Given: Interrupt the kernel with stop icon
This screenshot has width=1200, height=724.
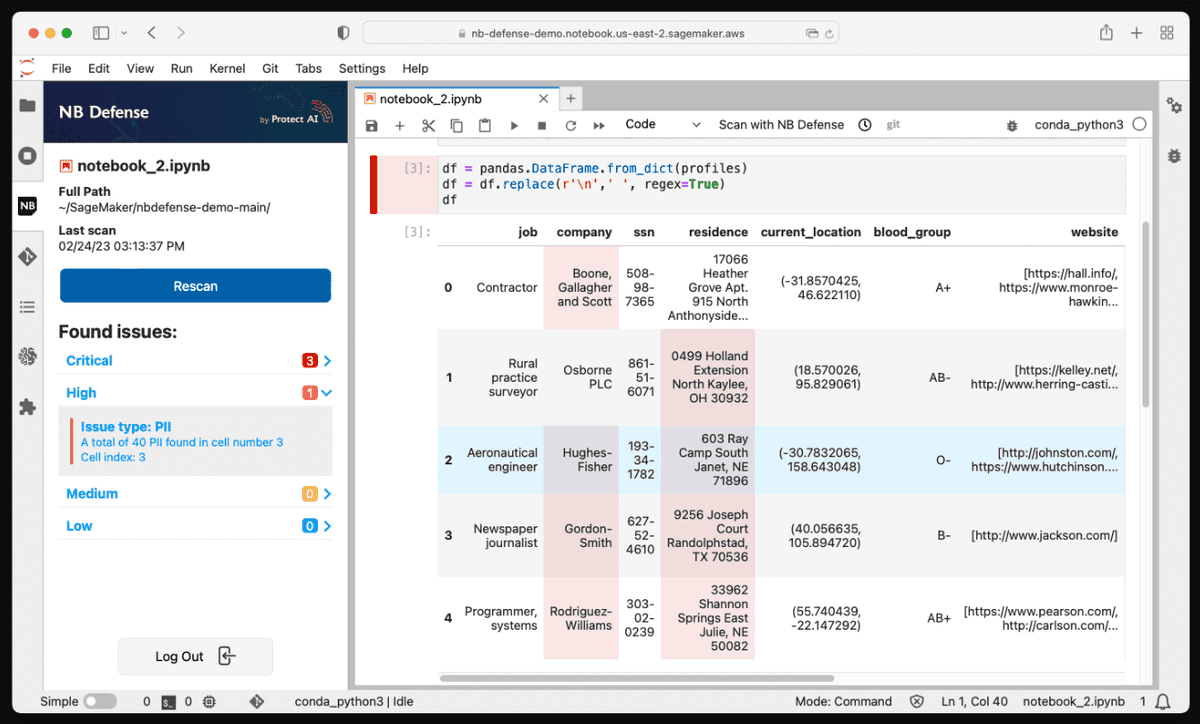Looking at the screenshot, I should (542, 126).
